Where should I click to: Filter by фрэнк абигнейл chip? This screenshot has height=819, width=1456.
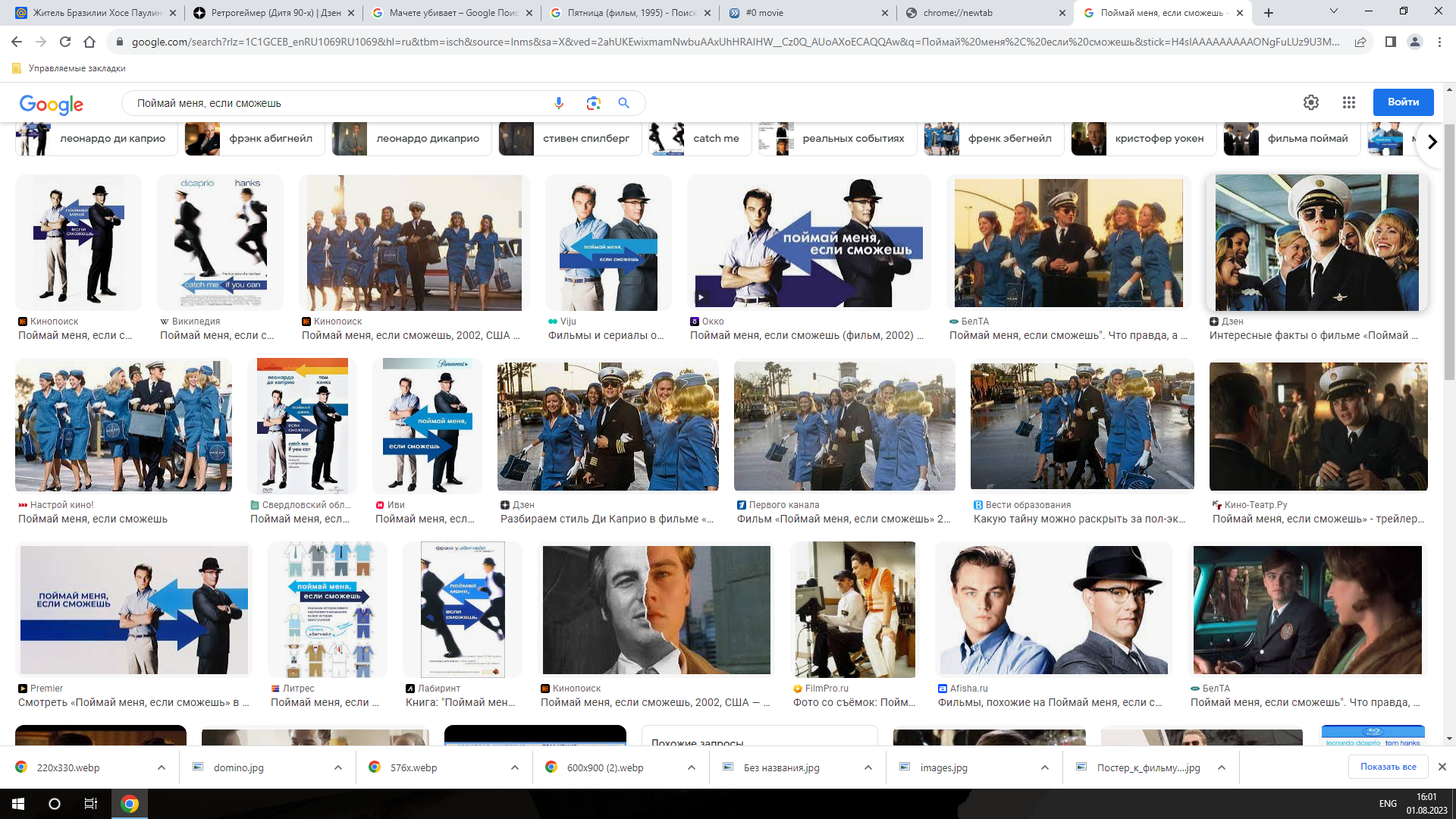point(254,139)
